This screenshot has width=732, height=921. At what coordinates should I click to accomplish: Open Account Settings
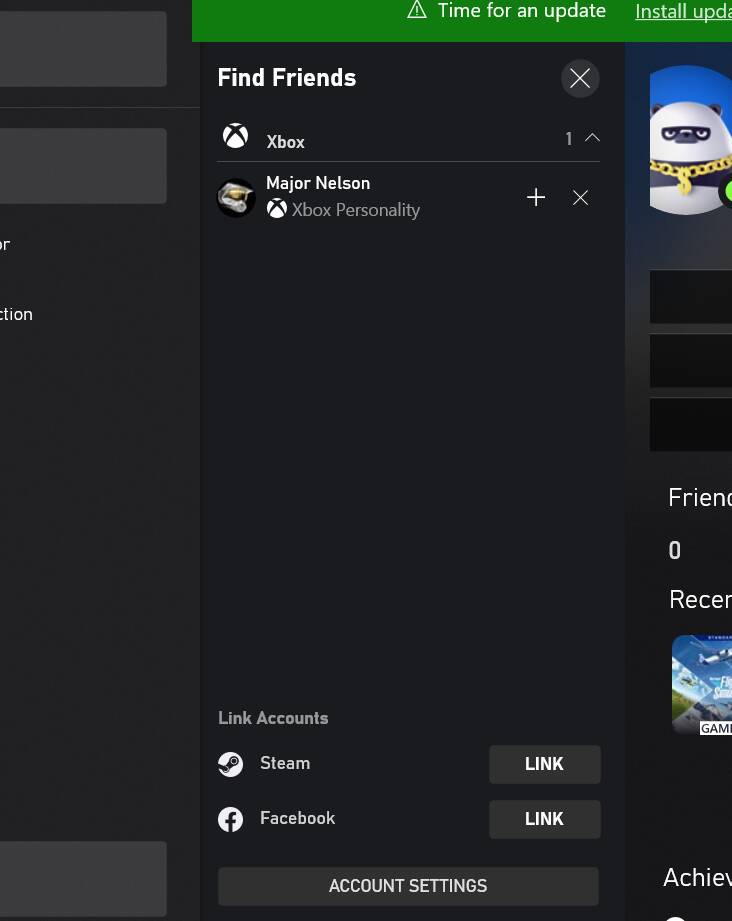pyautogui.click(x=408, y=886)
